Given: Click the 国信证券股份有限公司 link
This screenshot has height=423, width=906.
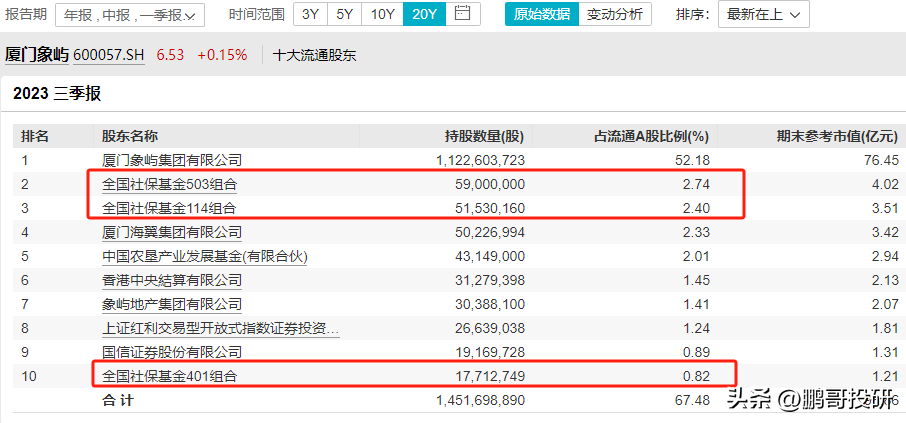Looking at the screenshot, I should coord(172,352).
